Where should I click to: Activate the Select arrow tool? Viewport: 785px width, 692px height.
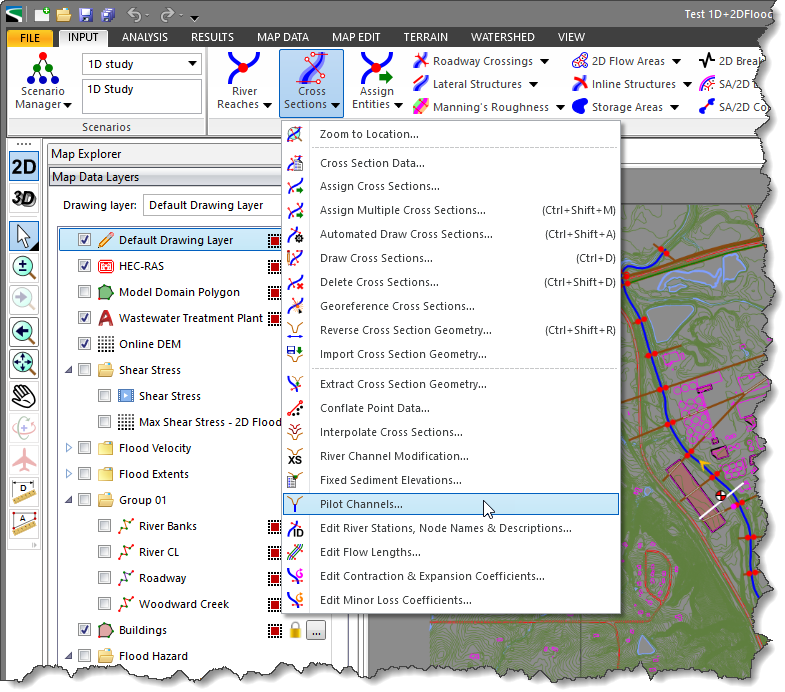coord(24,236)
